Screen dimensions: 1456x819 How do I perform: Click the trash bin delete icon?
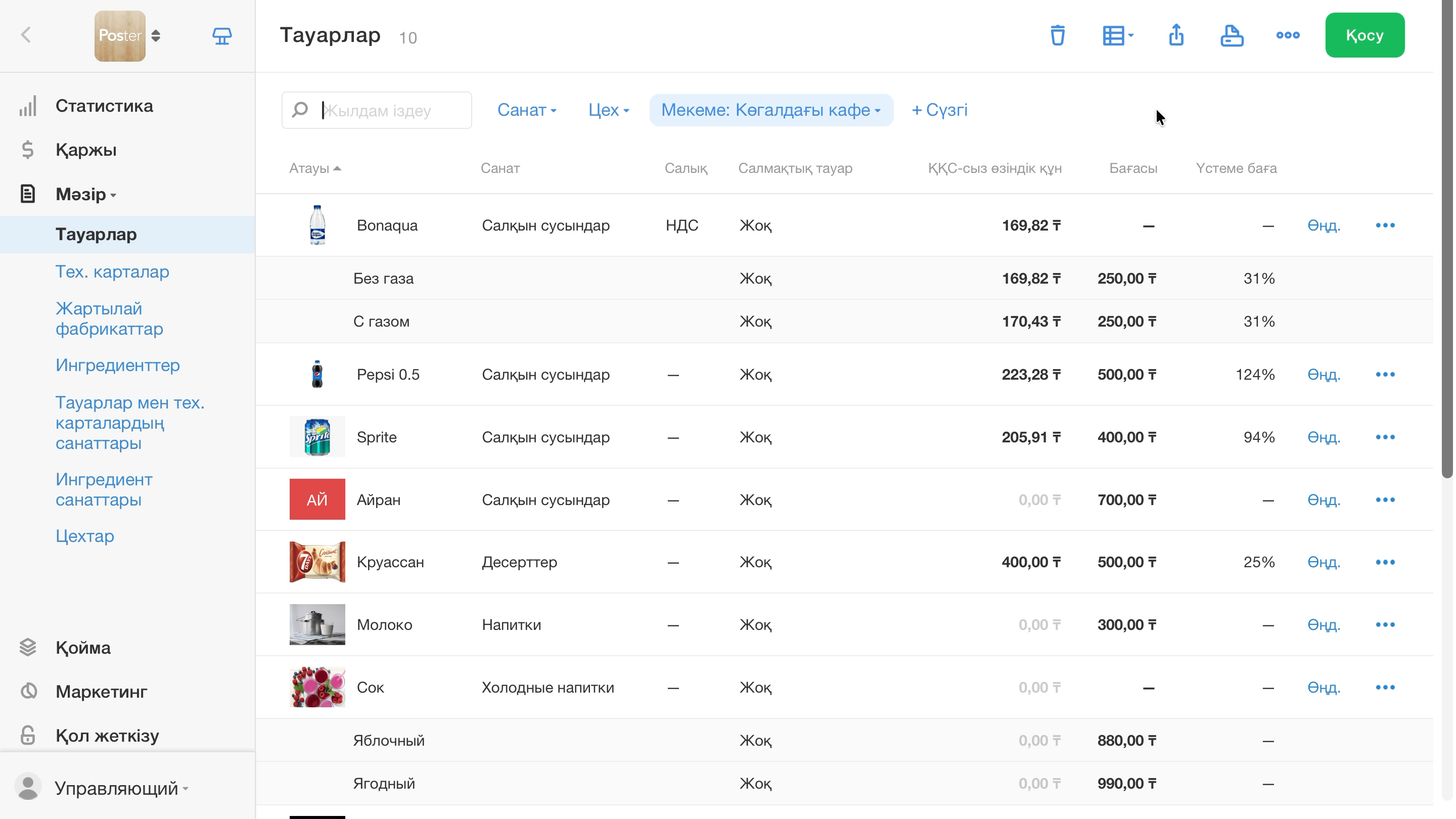tap(1057, 35)
